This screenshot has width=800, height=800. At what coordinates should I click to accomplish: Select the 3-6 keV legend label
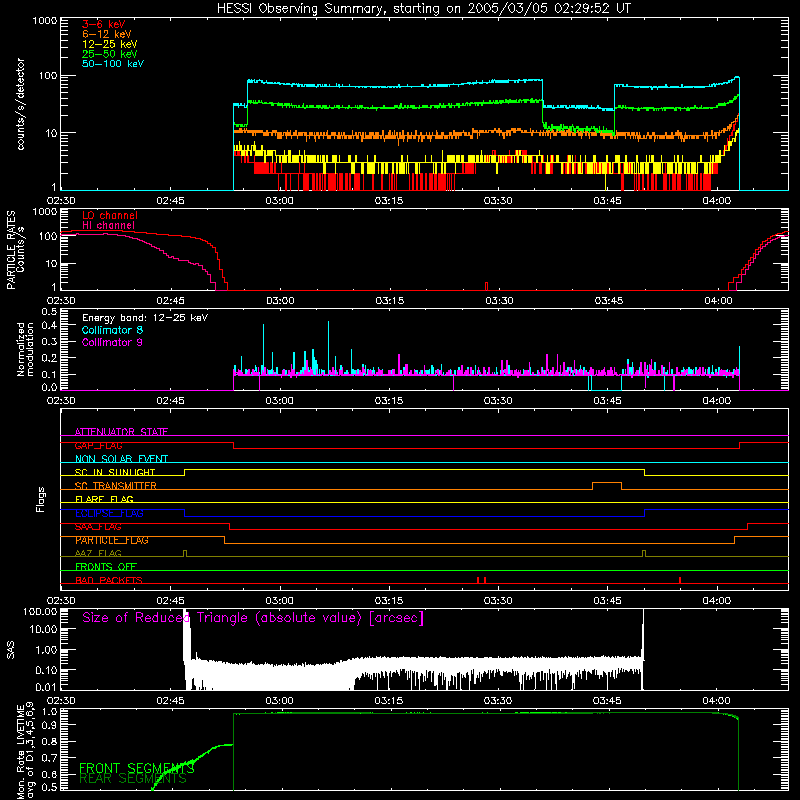point(104,24)
